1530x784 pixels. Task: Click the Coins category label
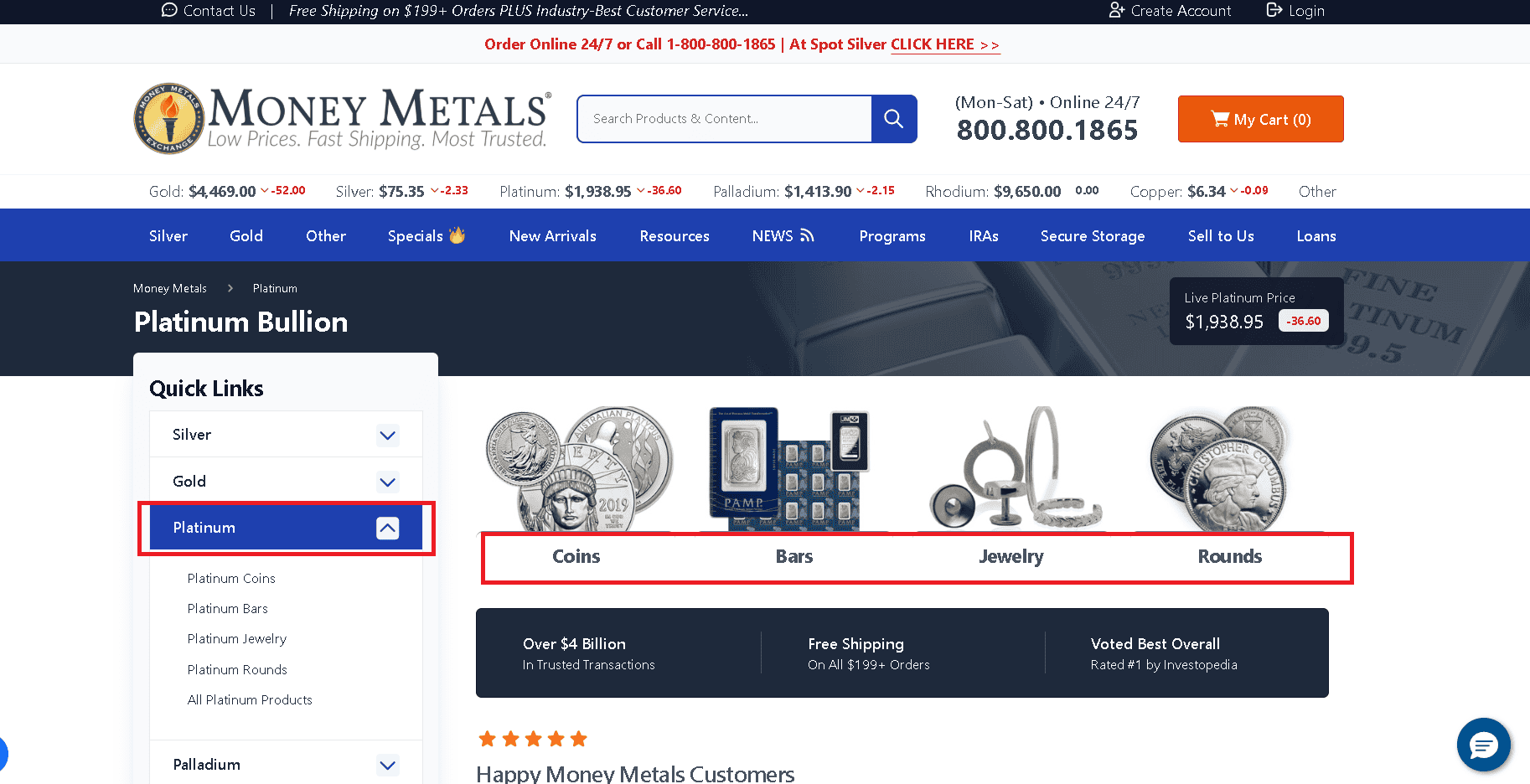(576, 556)
